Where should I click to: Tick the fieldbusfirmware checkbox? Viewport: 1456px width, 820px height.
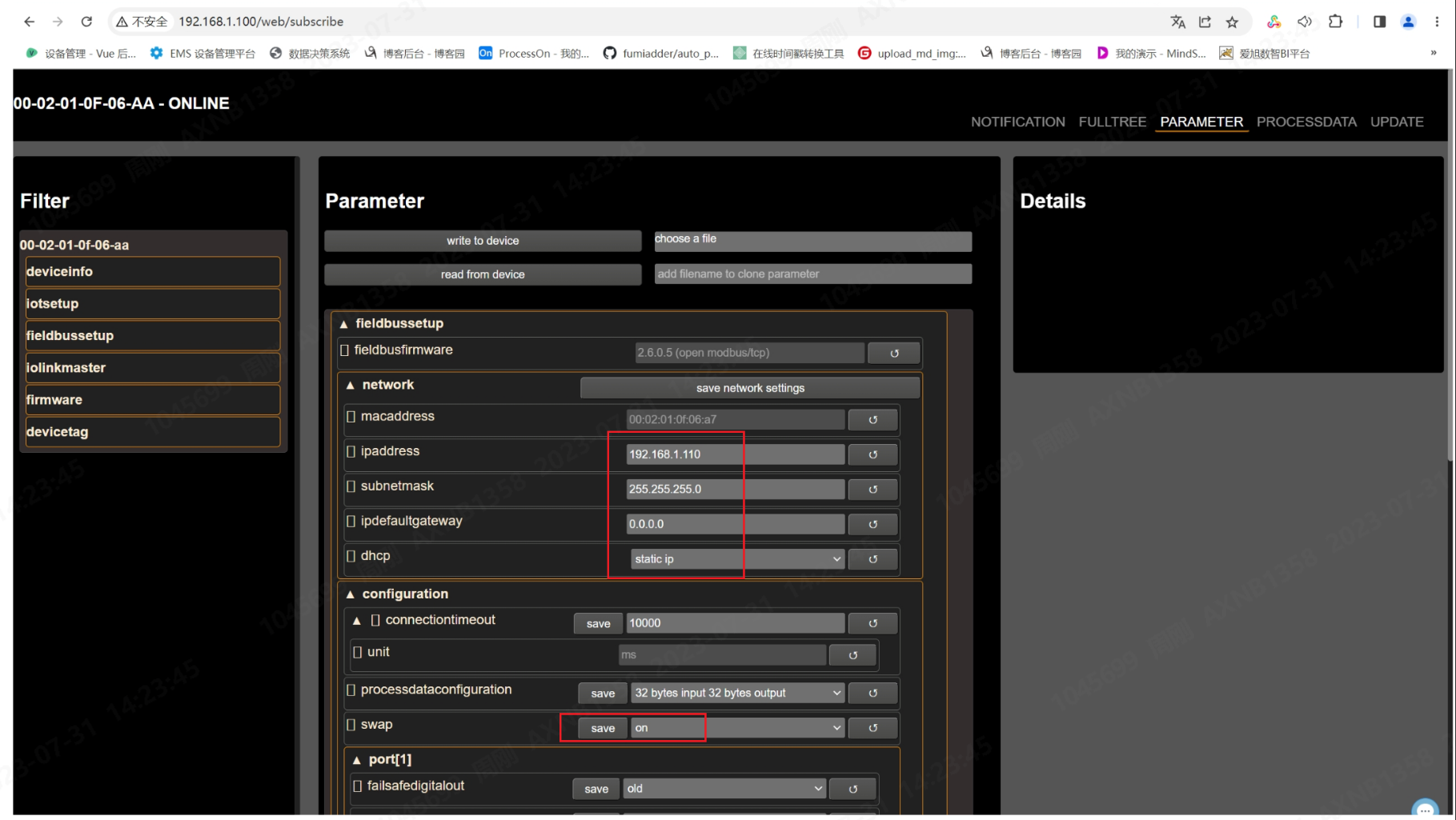tap(345, 350)
